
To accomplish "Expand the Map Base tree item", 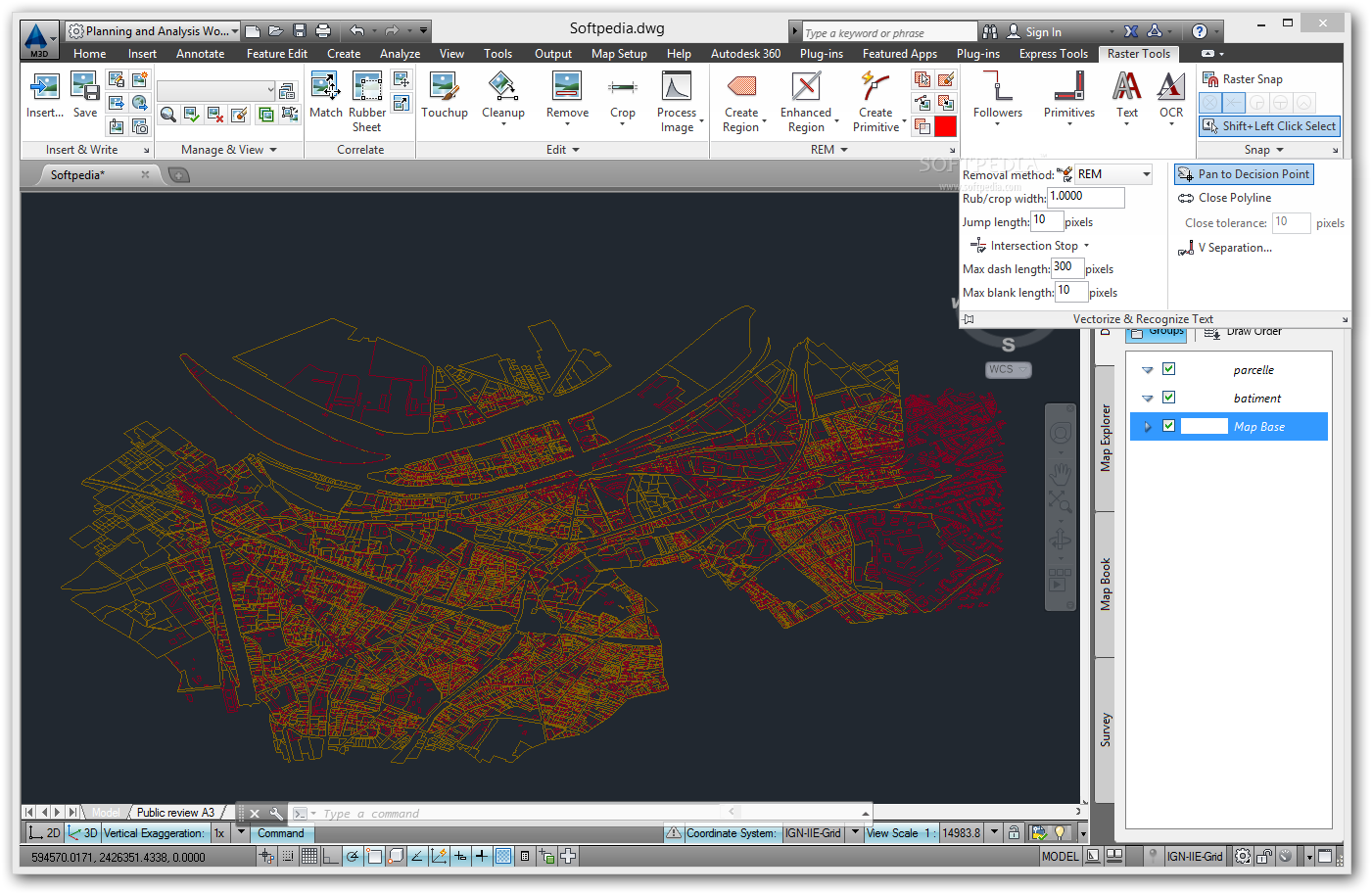I will click(x=1148, y=427).
